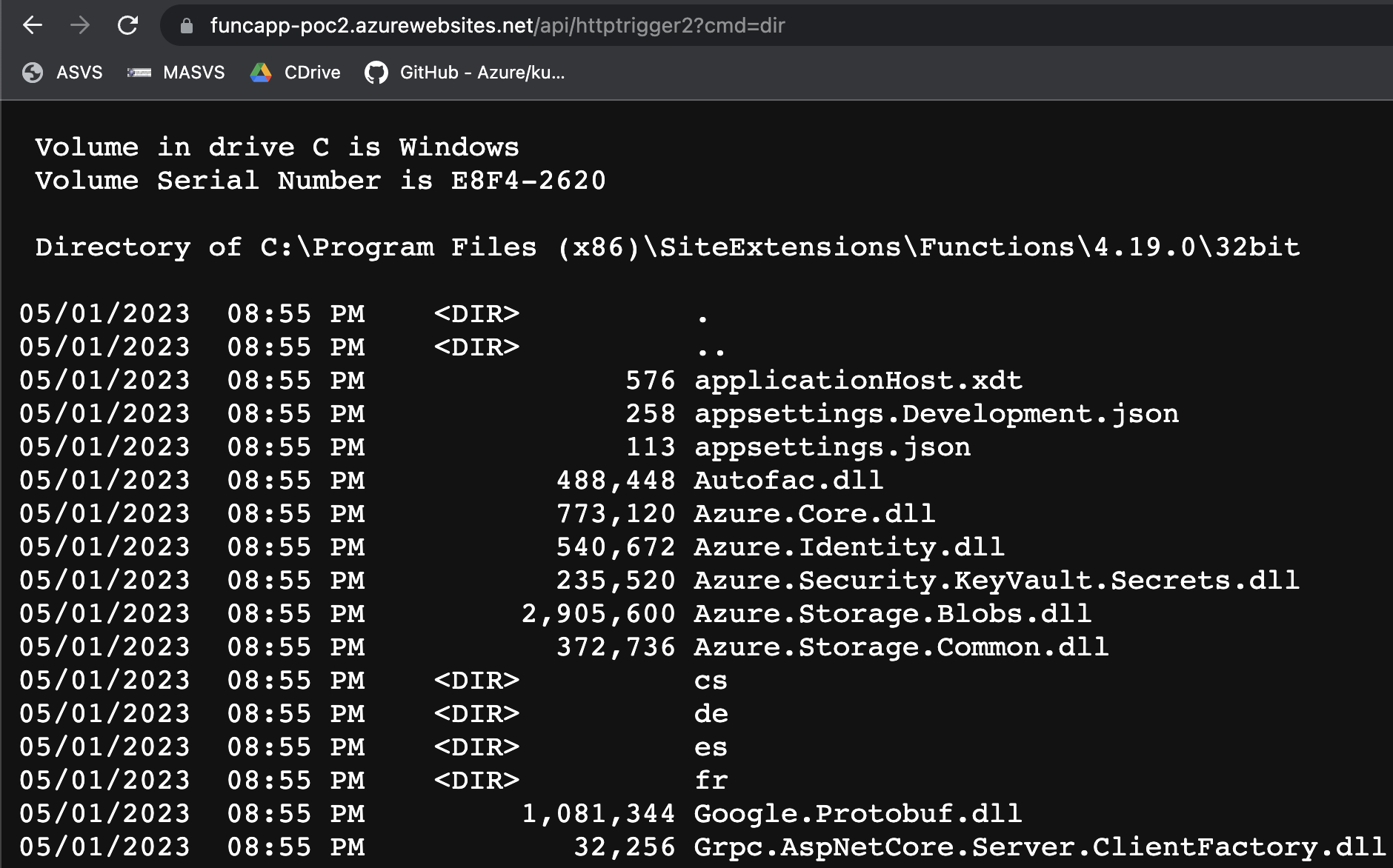Click the Google Drive icon beside CDrive
This screenshot has height=868, width=1393.
click(x=261, y=72)
